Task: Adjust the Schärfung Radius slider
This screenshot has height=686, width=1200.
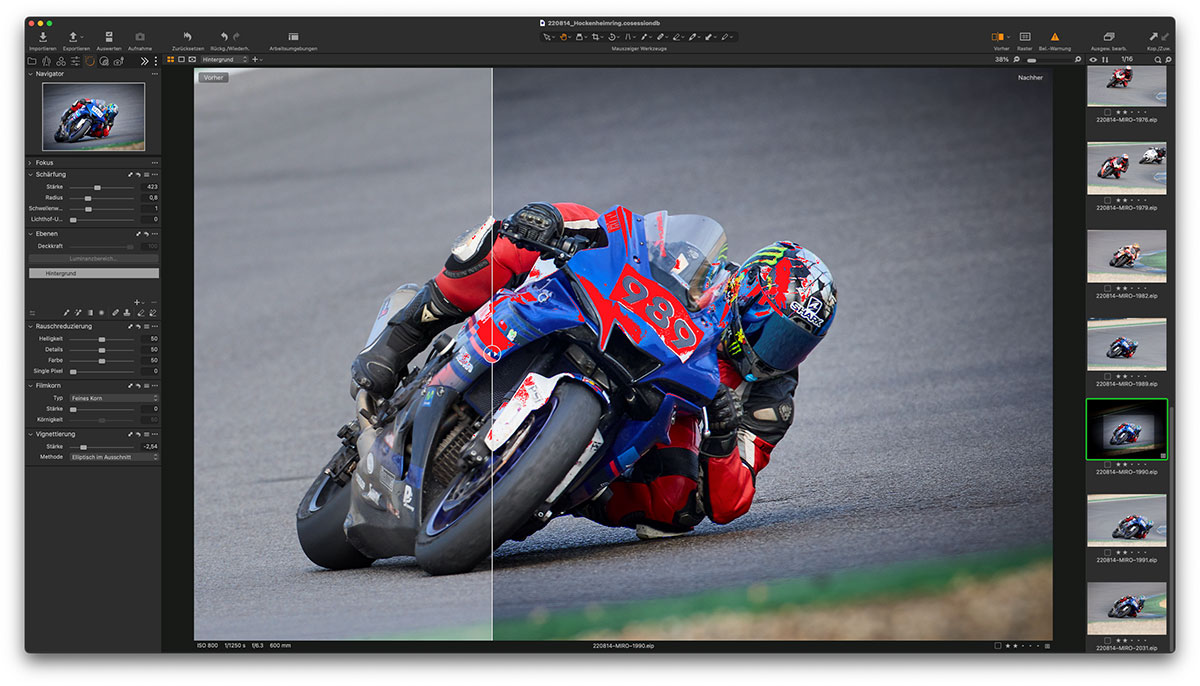Action: pyautogui.click(x=88, y=198)
